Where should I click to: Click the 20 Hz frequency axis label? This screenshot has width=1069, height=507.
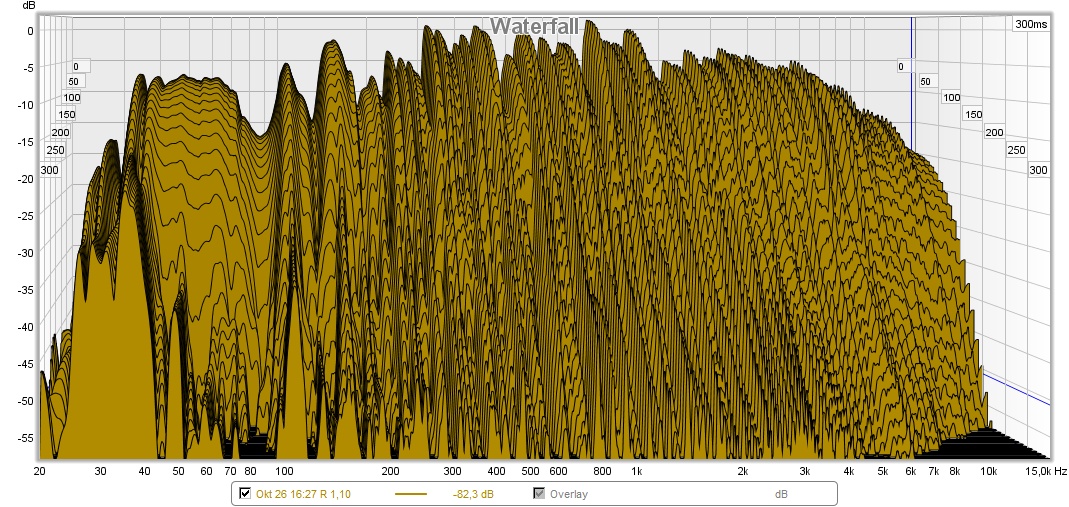39,471
